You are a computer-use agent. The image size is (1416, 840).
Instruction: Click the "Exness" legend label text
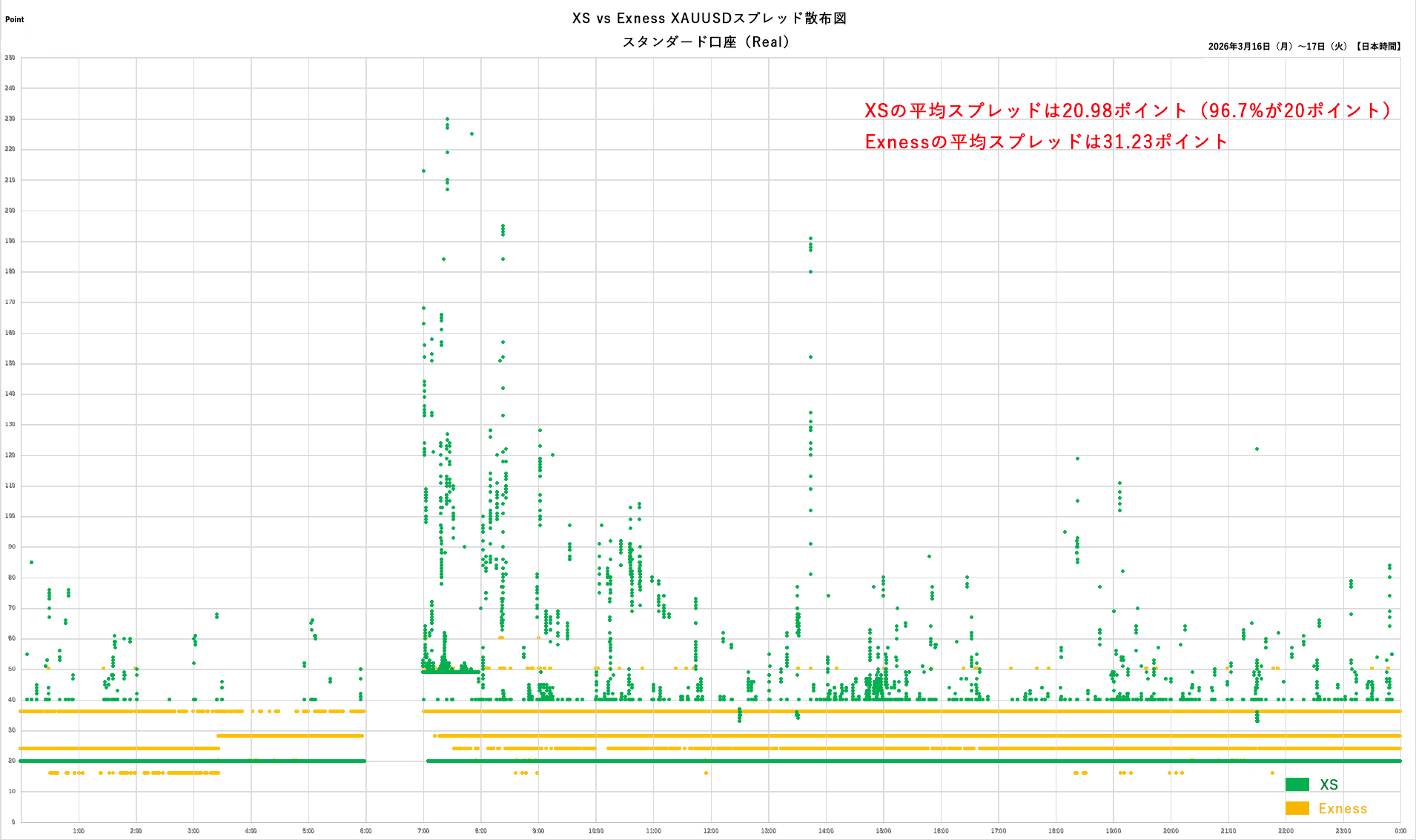tap(1343, 808)
